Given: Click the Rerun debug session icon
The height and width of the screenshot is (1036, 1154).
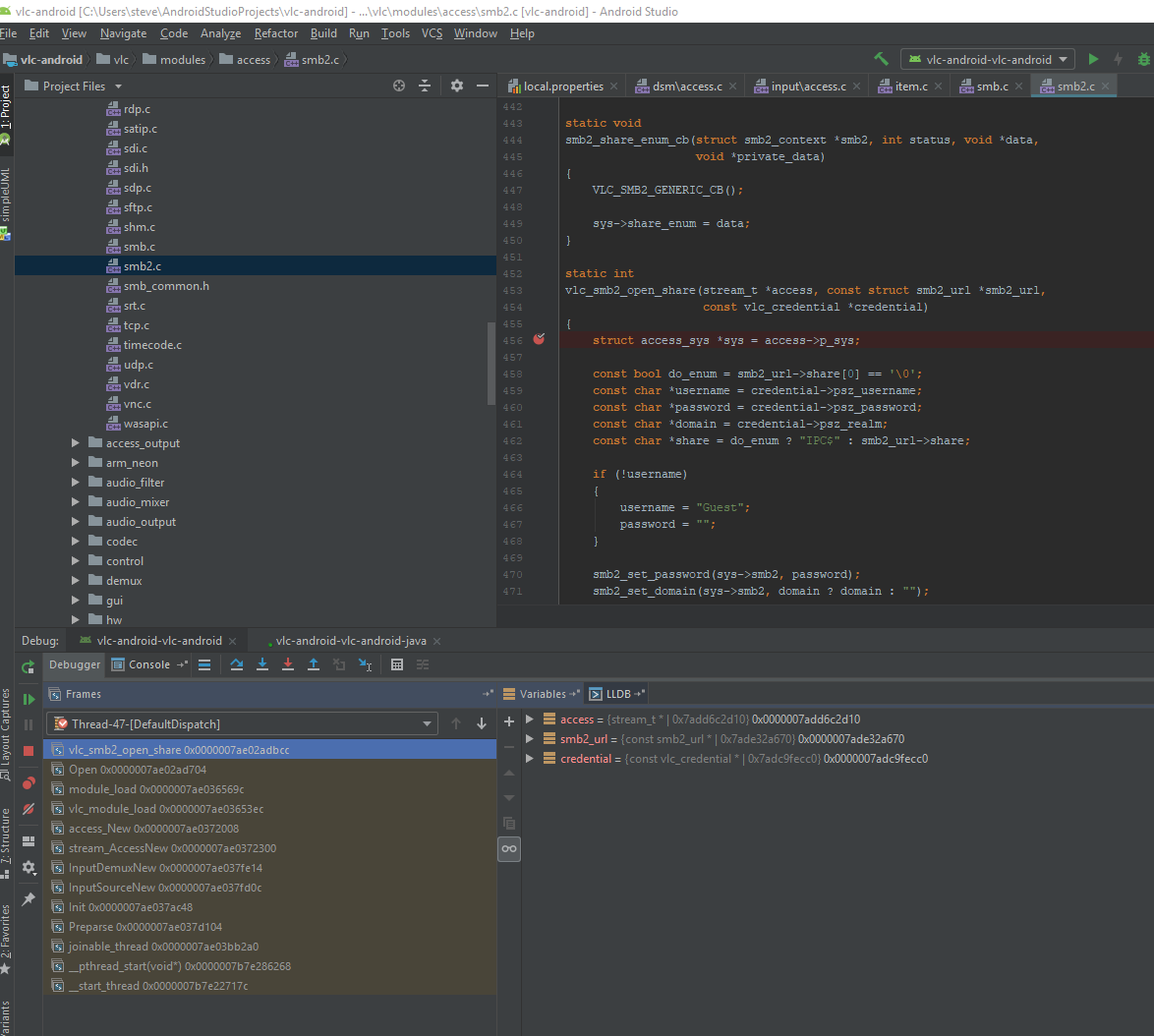Looking at the screenshot, I should [x=28, y=666].
